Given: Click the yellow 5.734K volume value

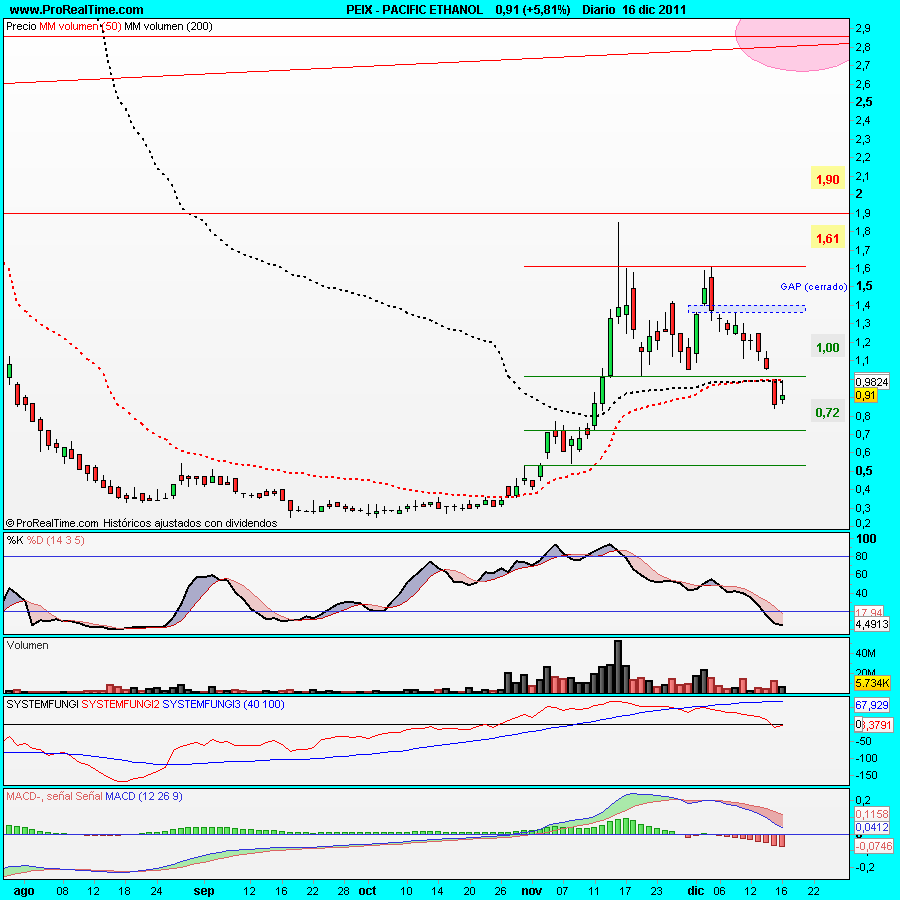Looking at the screenshot, I should click(x=872, y=683).
